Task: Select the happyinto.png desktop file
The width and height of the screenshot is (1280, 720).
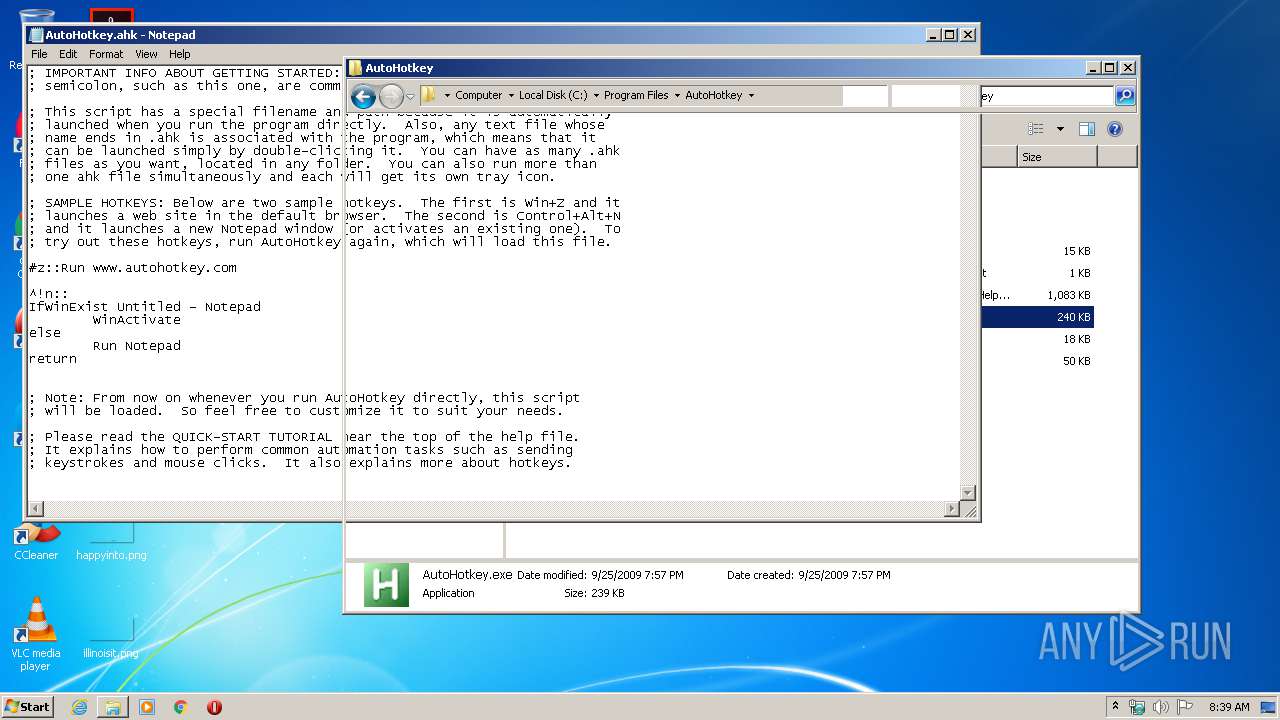Action: point(111,541)
